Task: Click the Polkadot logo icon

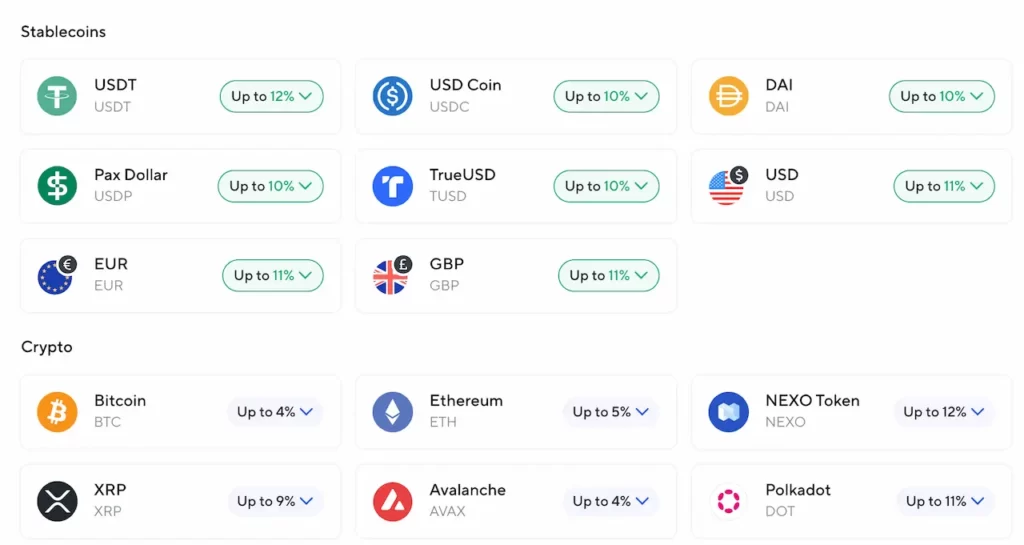Action: 728,501
